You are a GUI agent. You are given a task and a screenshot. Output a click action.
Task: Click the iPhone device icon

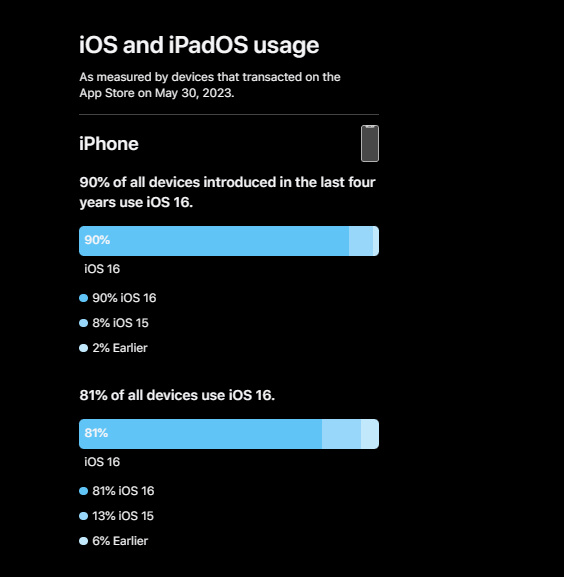tap(370, 144)
